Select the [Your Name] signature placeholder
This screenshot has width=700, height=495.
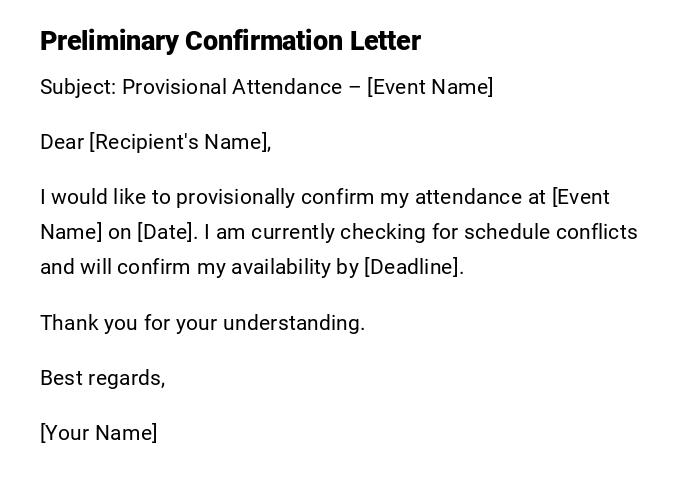(99, 433)
